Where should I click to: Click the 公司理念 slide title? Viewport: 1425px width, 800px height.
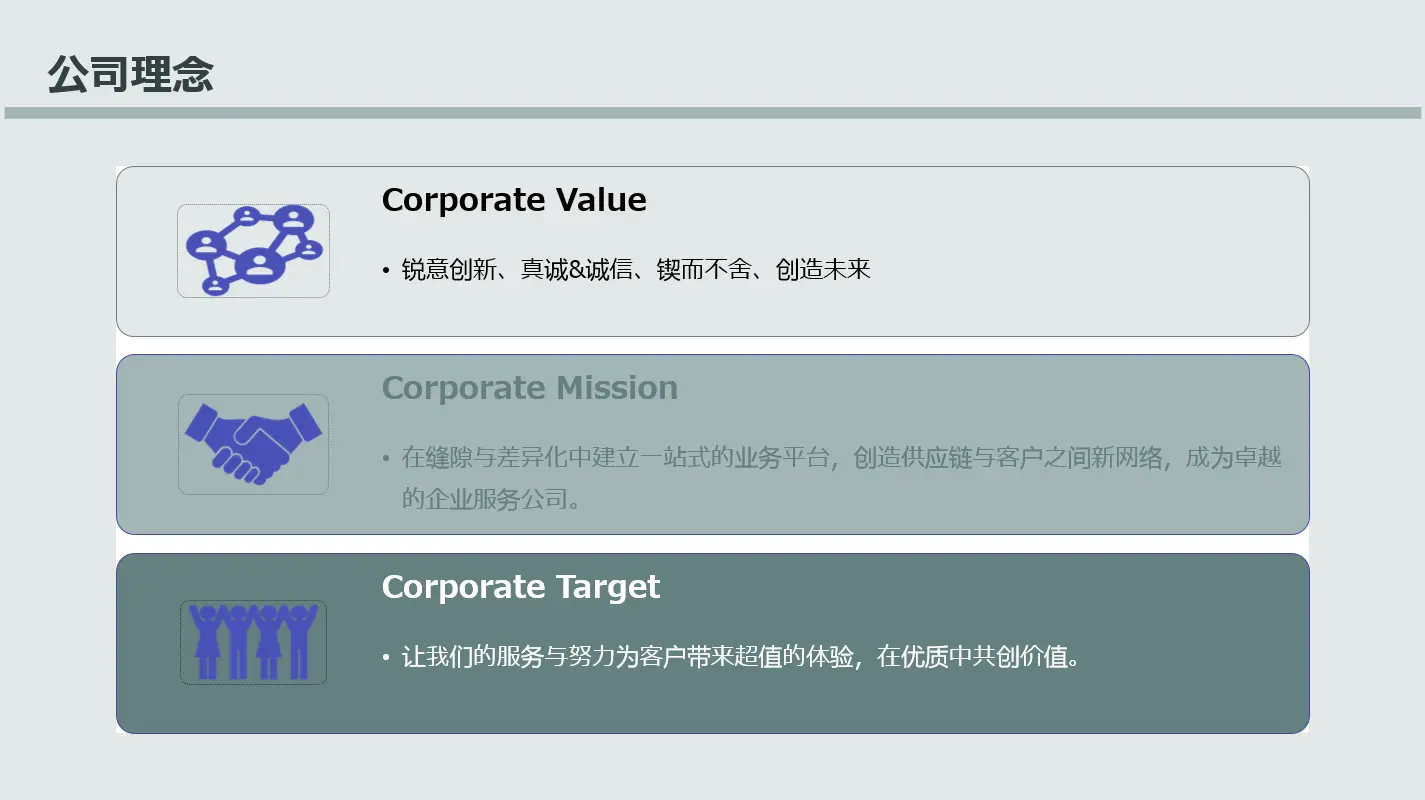(x=131, y=75)
